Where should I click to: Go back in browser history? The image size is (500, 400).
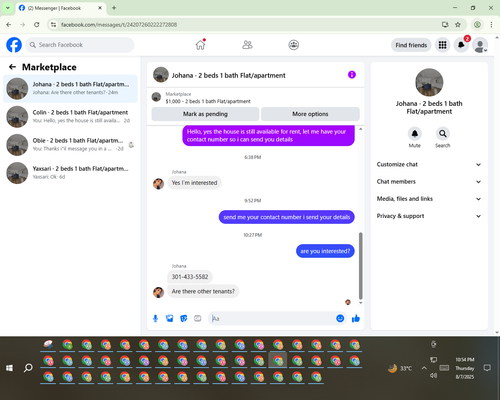point(9,25)
